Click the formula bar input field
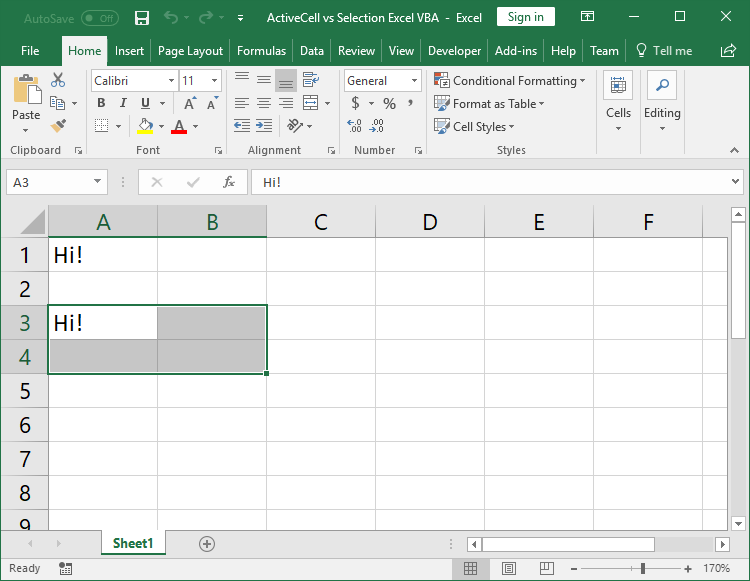 pyautogui.click(x=493, y=182)
